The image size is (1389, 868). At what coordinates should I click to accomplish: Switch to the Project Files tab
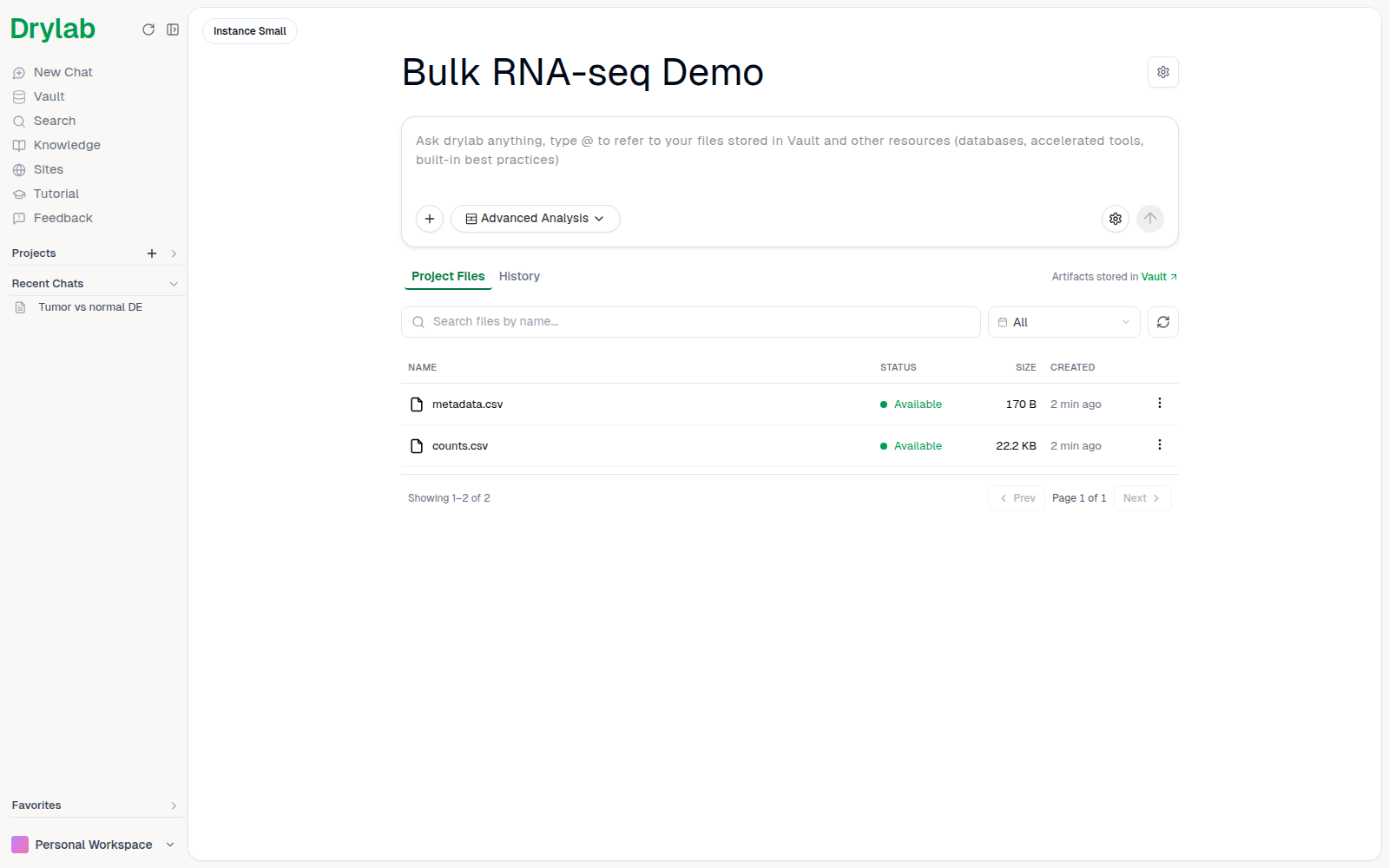(448, 276)
